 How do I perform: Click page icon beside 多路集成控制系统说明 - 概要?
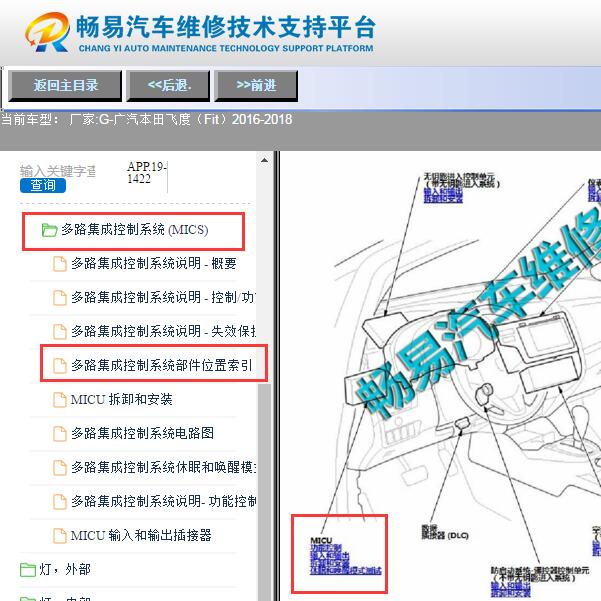pyautogui.click(x=59, y=264)
